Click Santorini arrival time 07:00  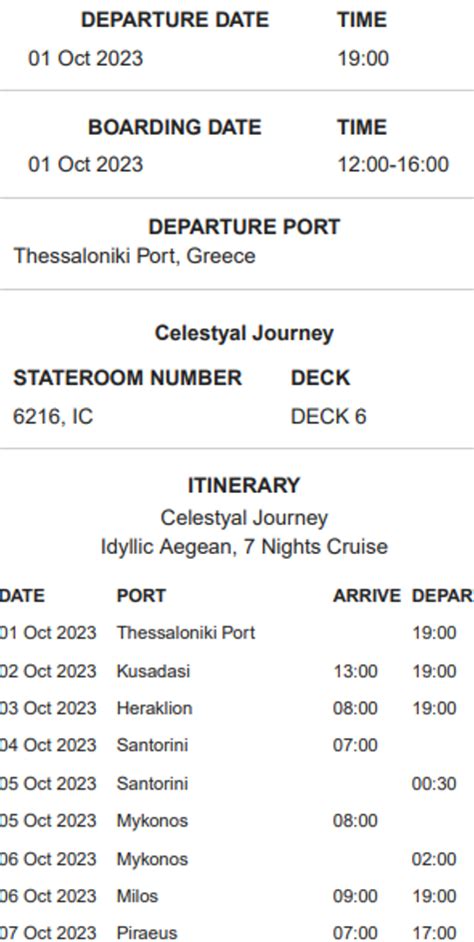point(355,746)
